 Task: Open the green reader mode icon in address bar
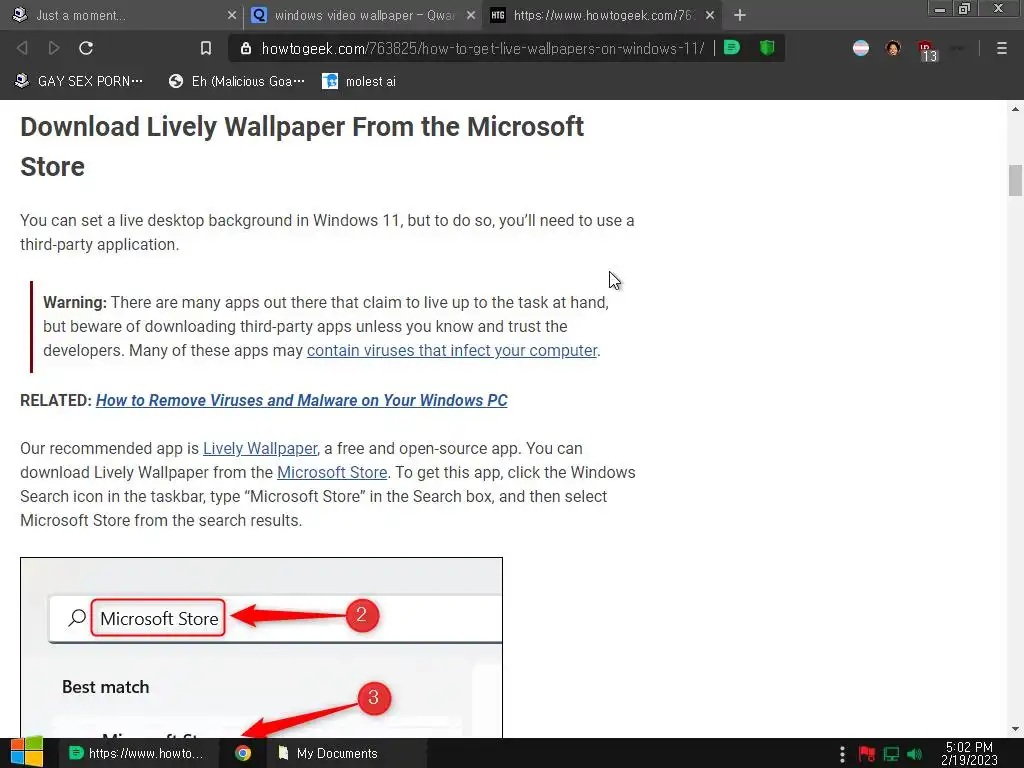tap(732, 48)
